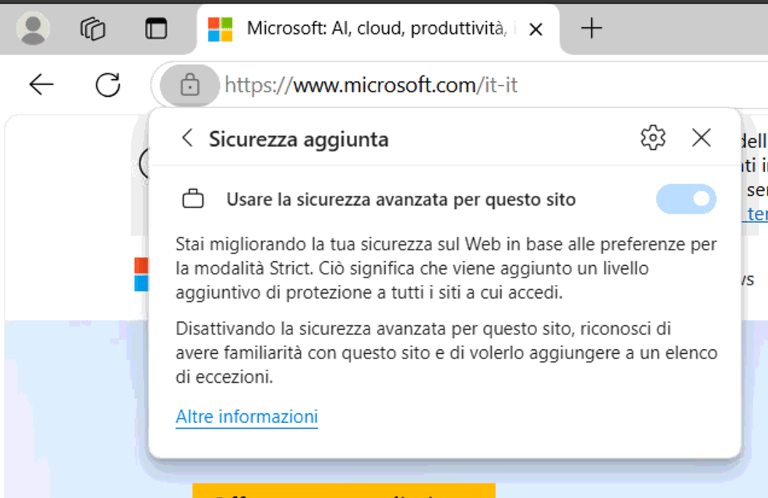Return to previous panel via Sicurezza aggiunta chevron

coord(188,139)
